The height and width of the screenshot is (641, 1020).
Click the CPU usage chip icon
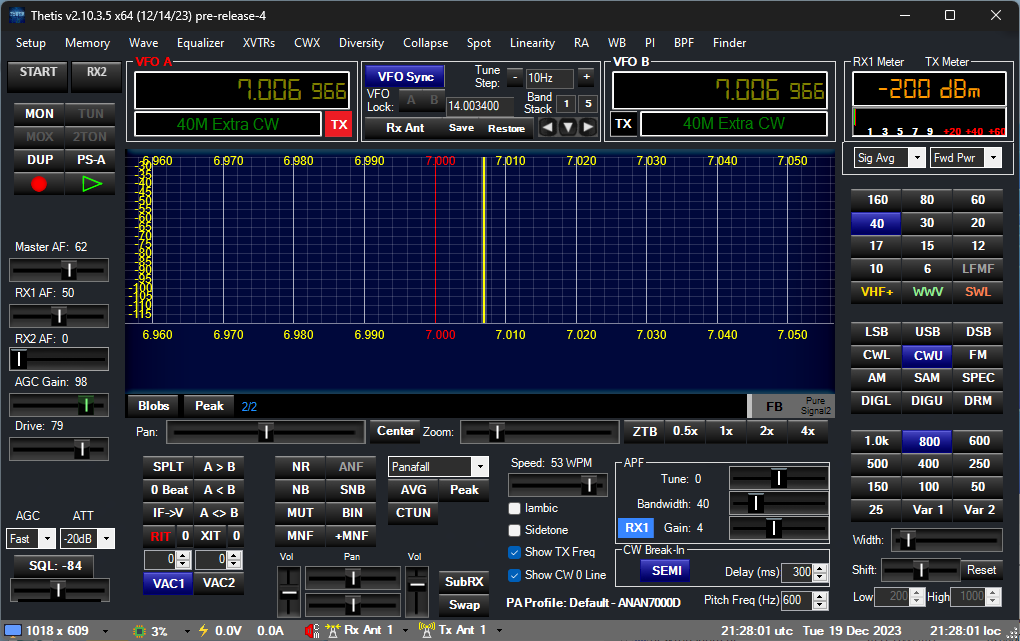pyautogui.click(x=138, y=630)
